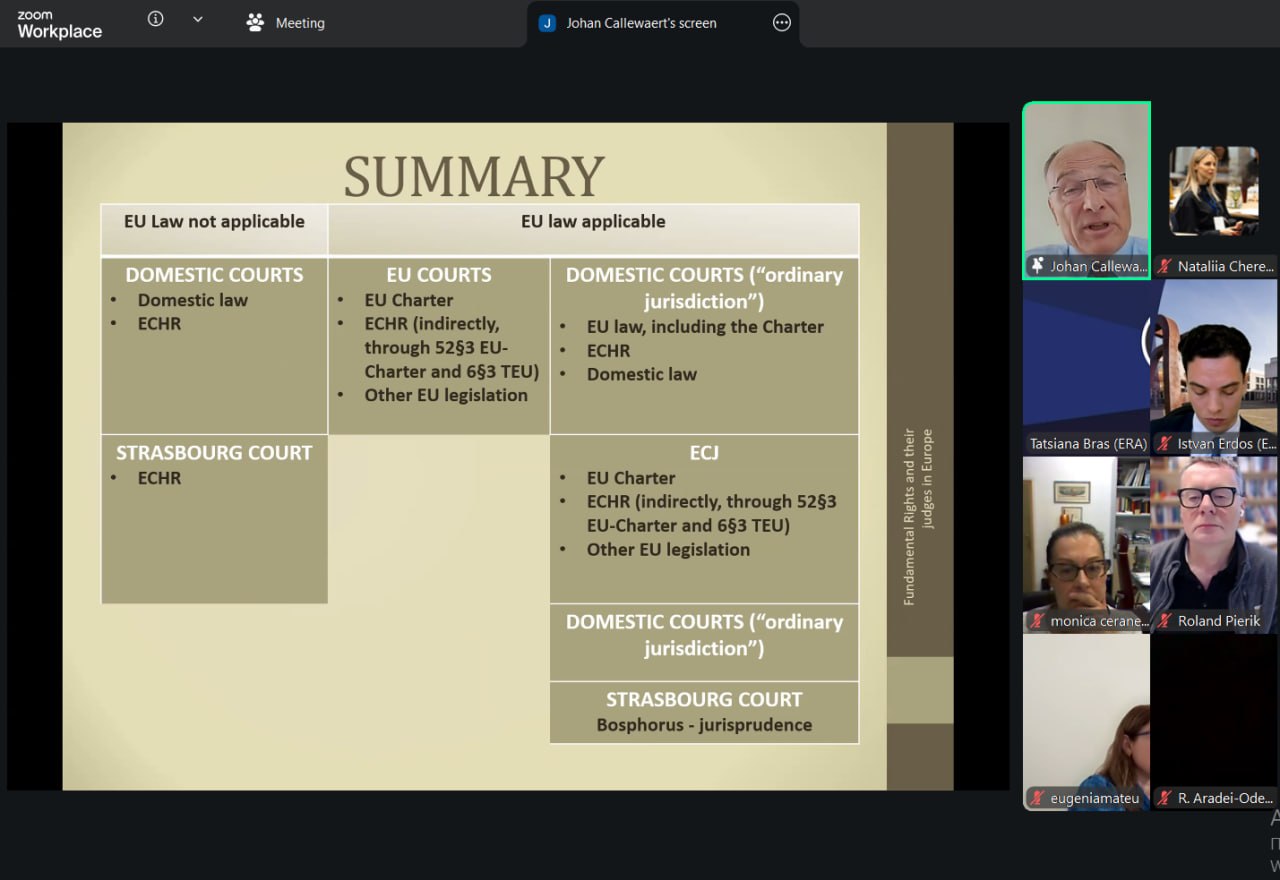Image resolution: width=1280 pixels, height=880 pixels.
Task: Click muted microphone icon on Nataliia's tile
Action: pos(1164,266)
